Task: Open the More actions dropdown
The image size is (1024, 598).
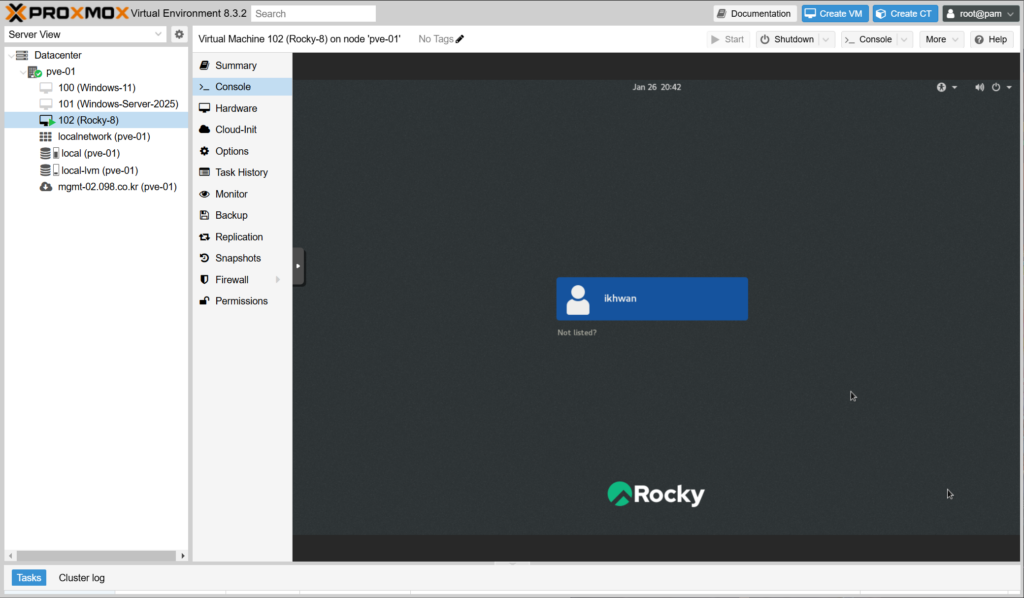Action: click(x=941, y=39)
